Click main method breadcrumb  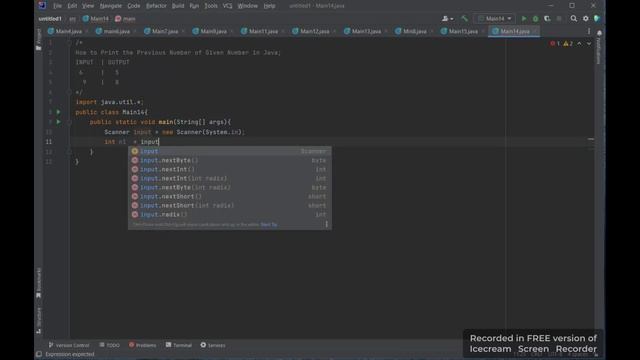click(x=125, y=19)
